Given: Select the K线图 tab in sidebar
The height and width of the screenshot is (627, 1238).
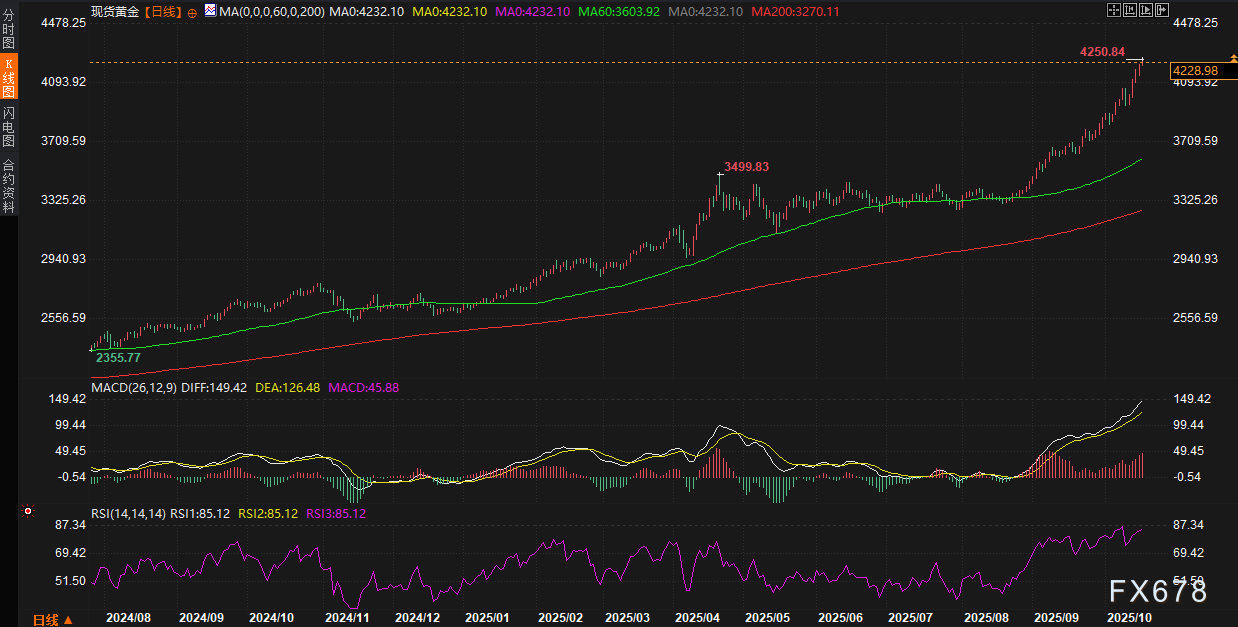Looking at the screenshot, I should pos(8,76).
